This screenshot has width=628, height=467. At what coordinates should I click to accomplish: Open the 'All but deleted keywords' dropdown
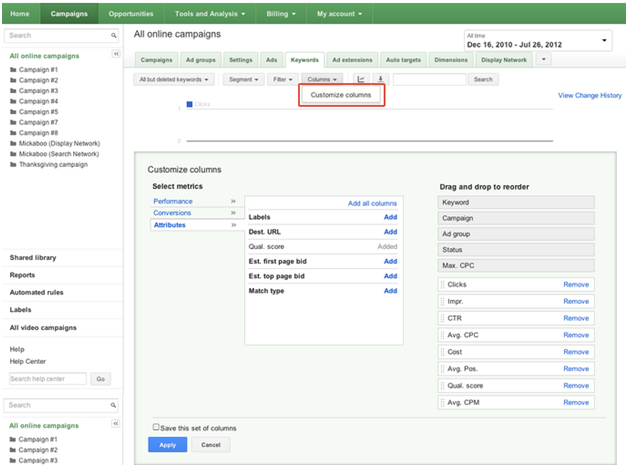(x=173, y=79)
